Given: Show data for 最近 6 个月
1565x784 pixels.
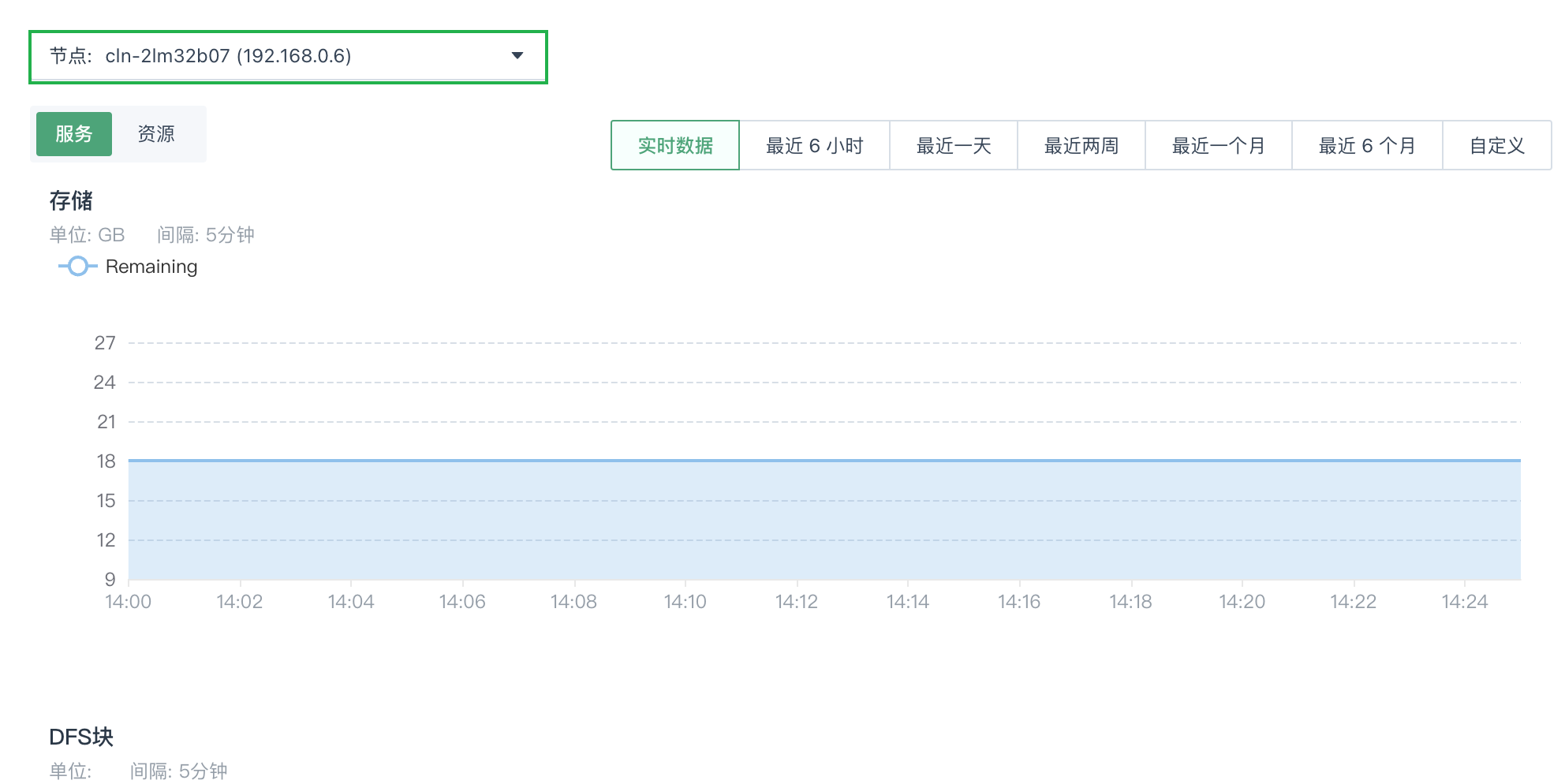Looking at the screenshot, I should pyautogui.click(x=1367, y=146).
